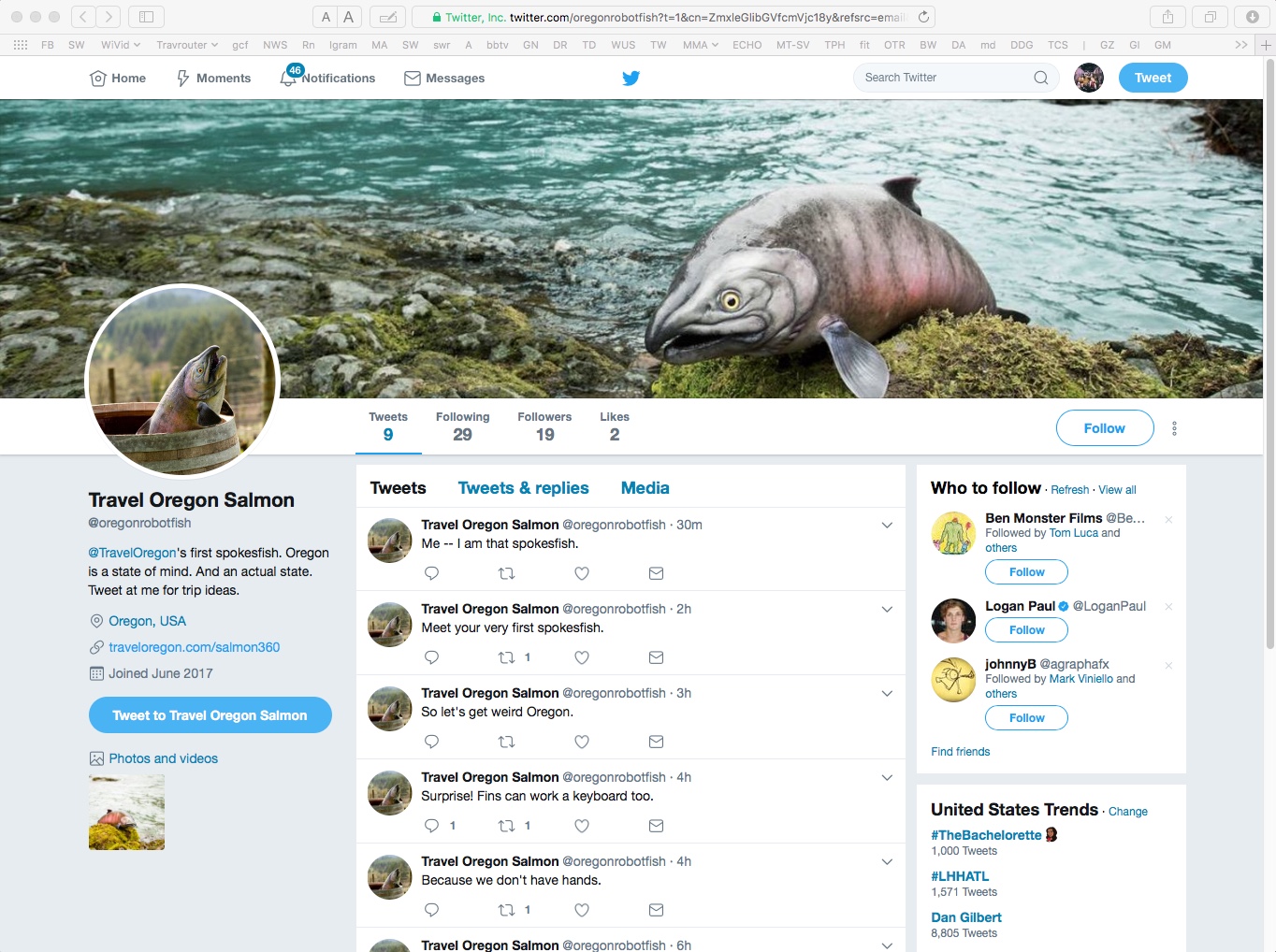Retweet "Fins can work a keyboard" tweet

tap(506, 826)
